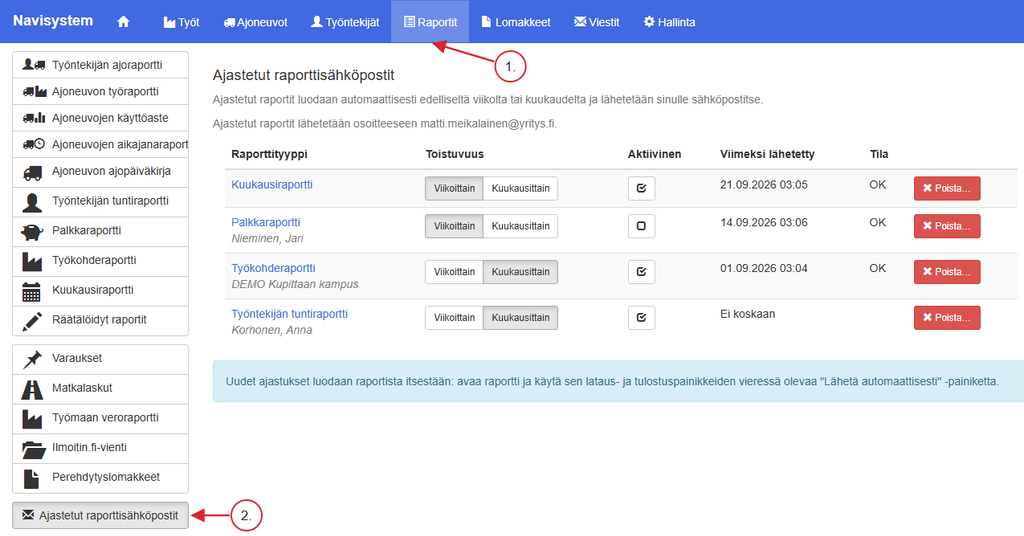This screenshot has width=1024, height=536.
Task: Click the Ajoneuvon työraportti sidebar icon
Action: point(34,91)
